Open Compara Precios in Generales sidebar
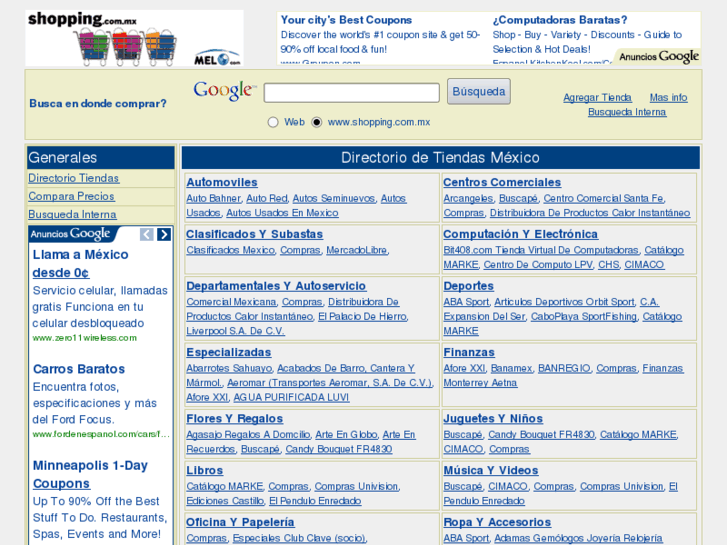The image size is (727, 545). click(x=71, y=196)
